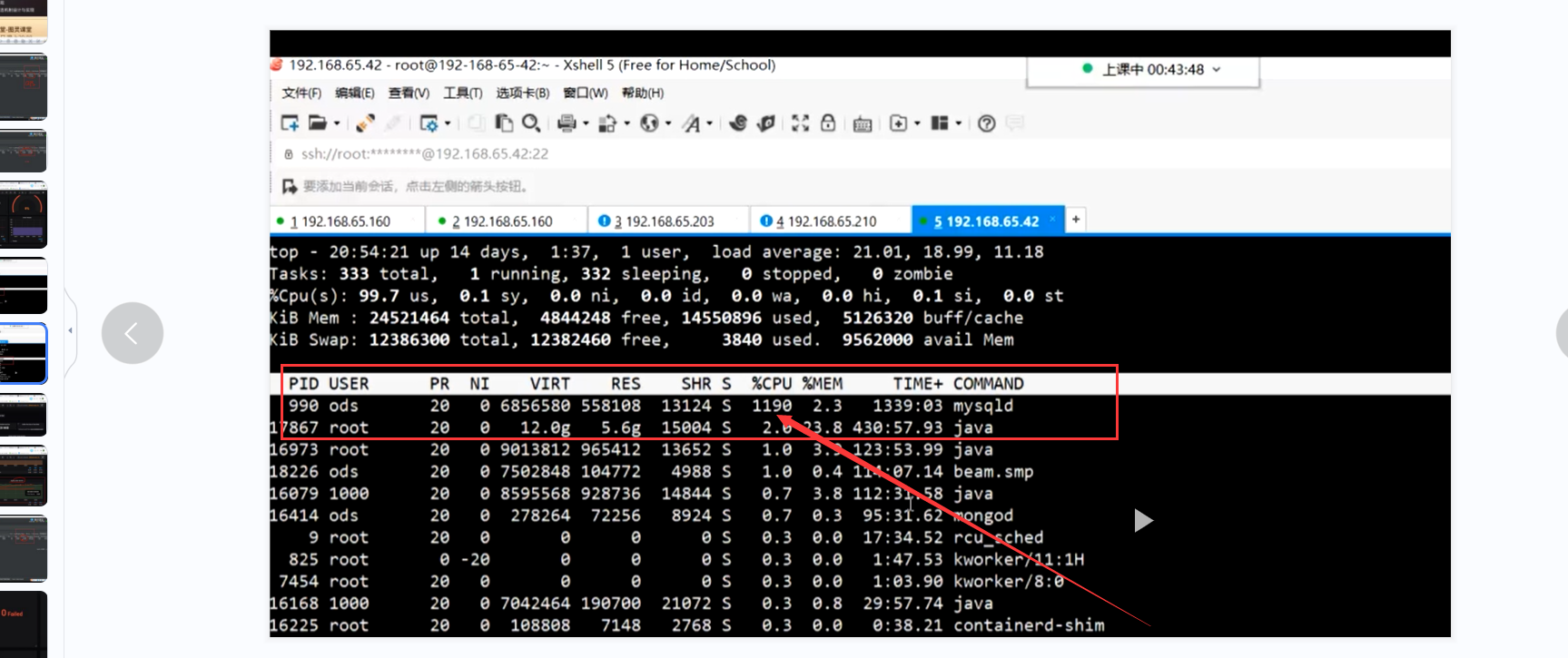Click the video play triangle button
The width and height of the screenshot is (1568, 658).
coord(1143,520)
